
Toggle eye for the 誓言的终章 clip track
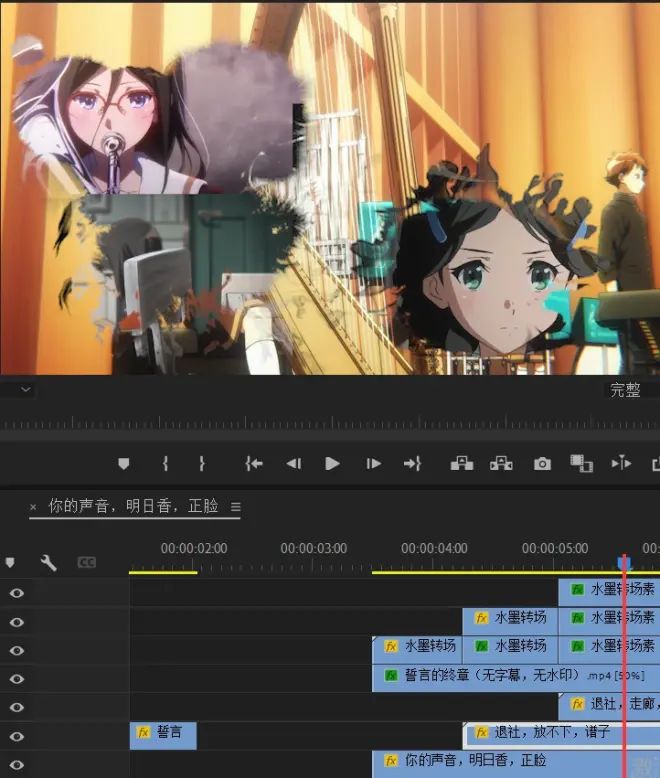[x=16, y=679]
